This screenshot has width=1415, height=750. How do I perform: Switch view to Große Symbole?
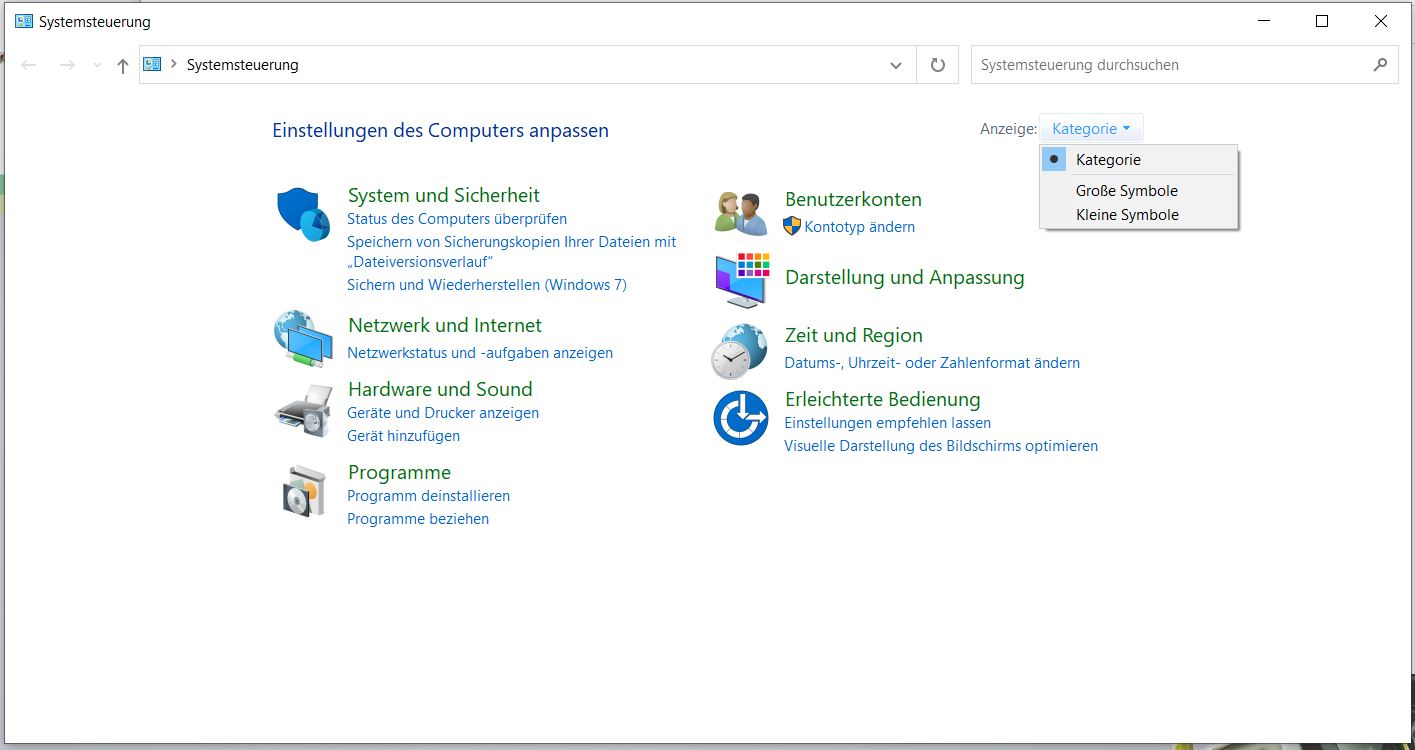tap(1126, 191)
